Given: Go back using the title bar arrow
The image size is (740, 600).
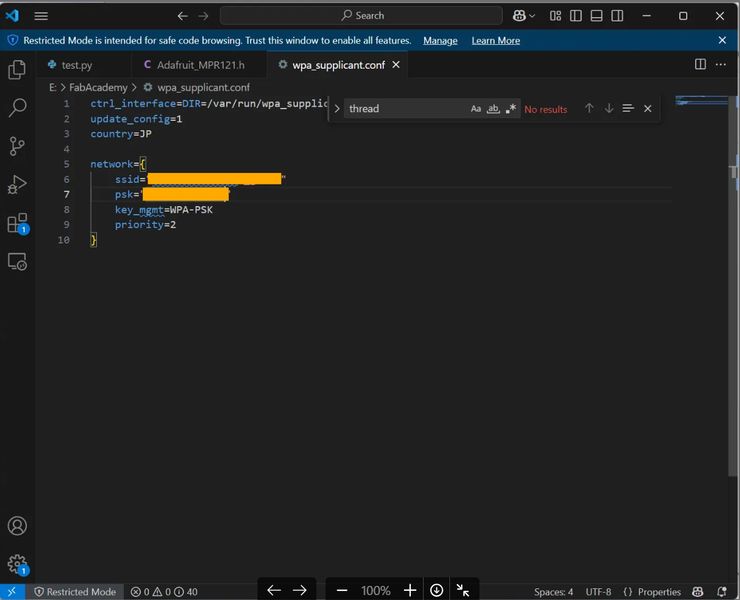Looking at the screenshot, I should pyautogui.click(x=183, y=16).
